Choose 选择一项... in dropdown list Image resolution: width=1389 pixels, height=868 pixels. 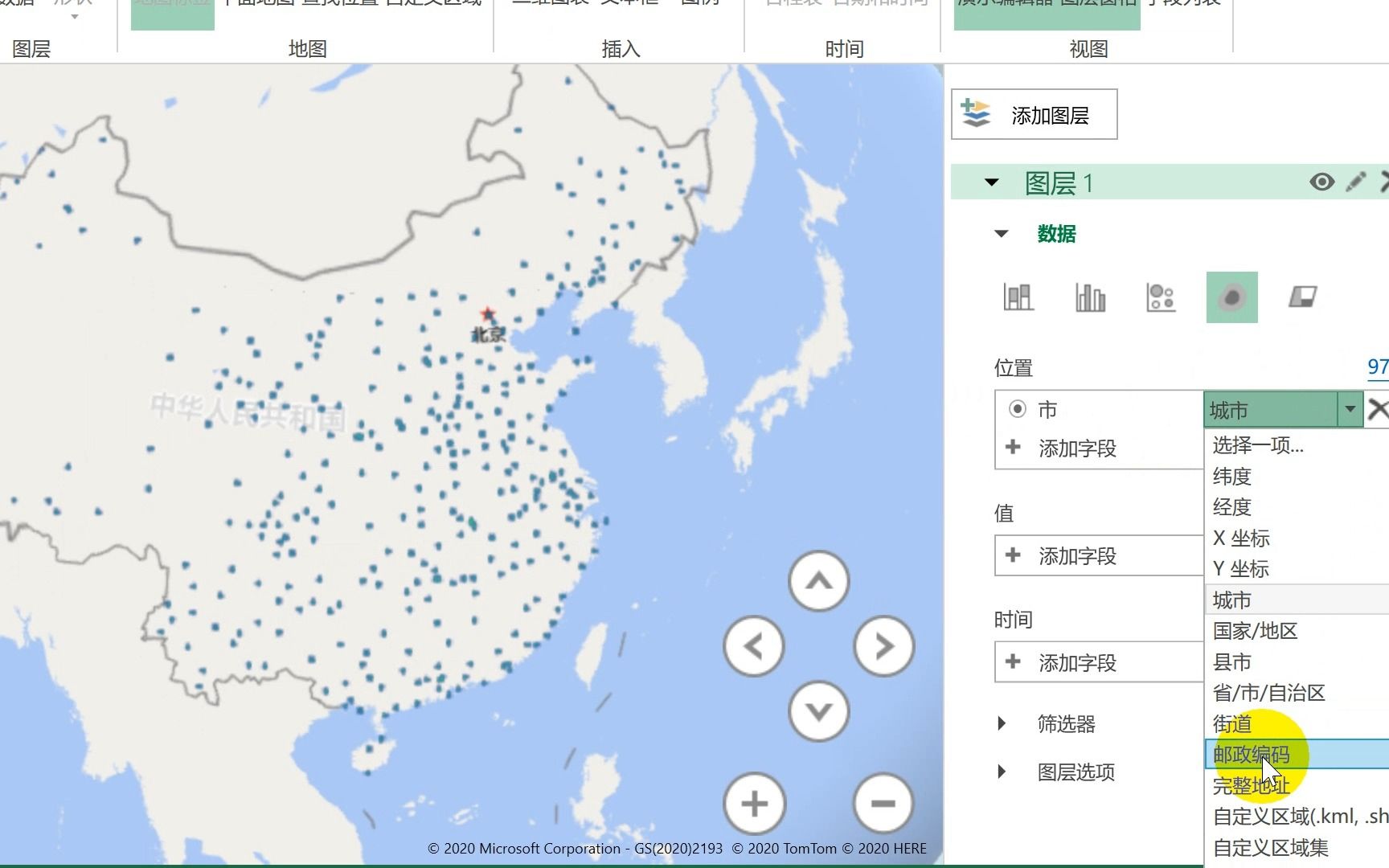click(1297, 445)
